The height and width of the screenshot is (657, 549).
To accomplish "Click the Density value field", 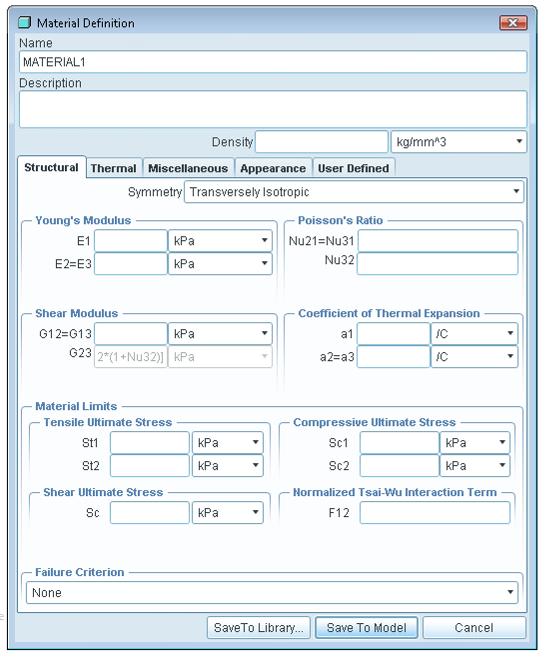I will (x=322, y=142).
